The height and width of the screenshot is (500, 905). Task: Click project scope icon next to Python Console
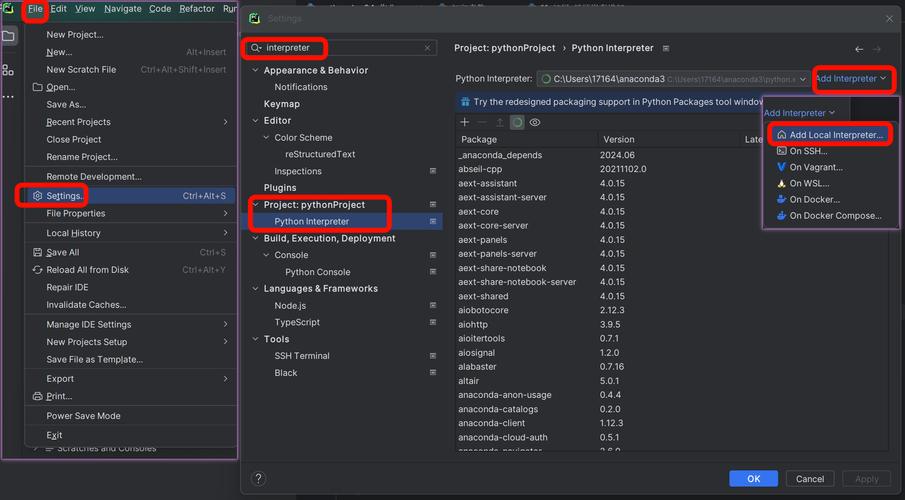pyautogui.click(x=433, y=271)
